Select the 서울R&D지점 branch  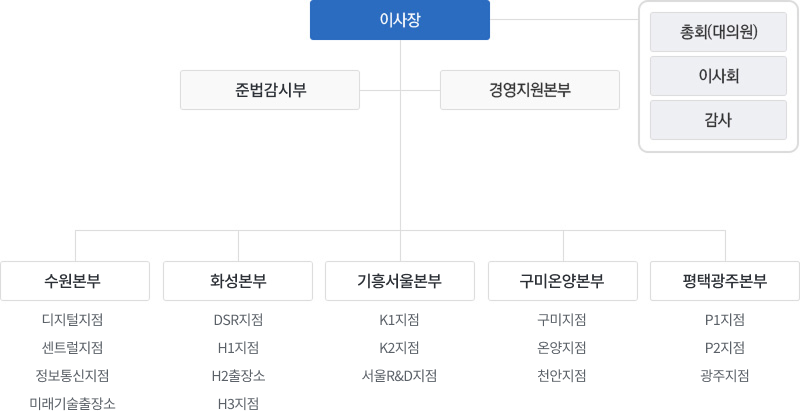(400, 376)
